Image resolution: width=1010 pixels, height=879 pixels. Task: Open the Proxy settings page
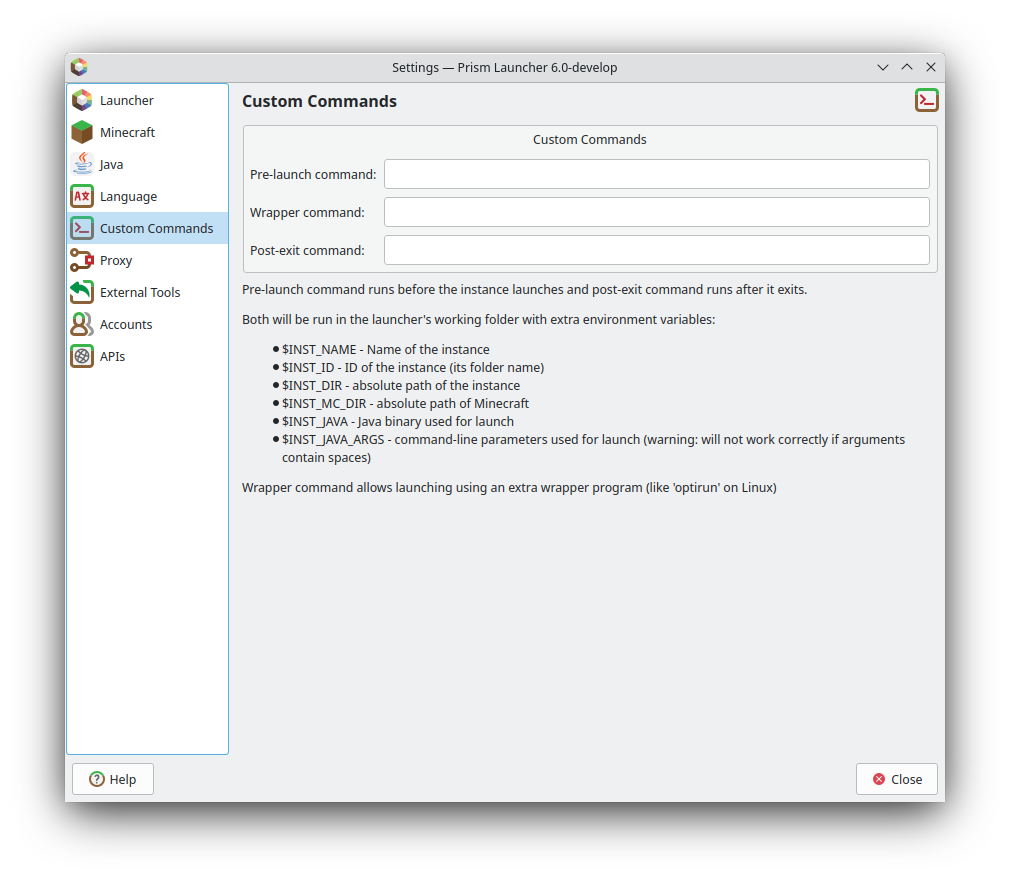(x=118, y=260)
